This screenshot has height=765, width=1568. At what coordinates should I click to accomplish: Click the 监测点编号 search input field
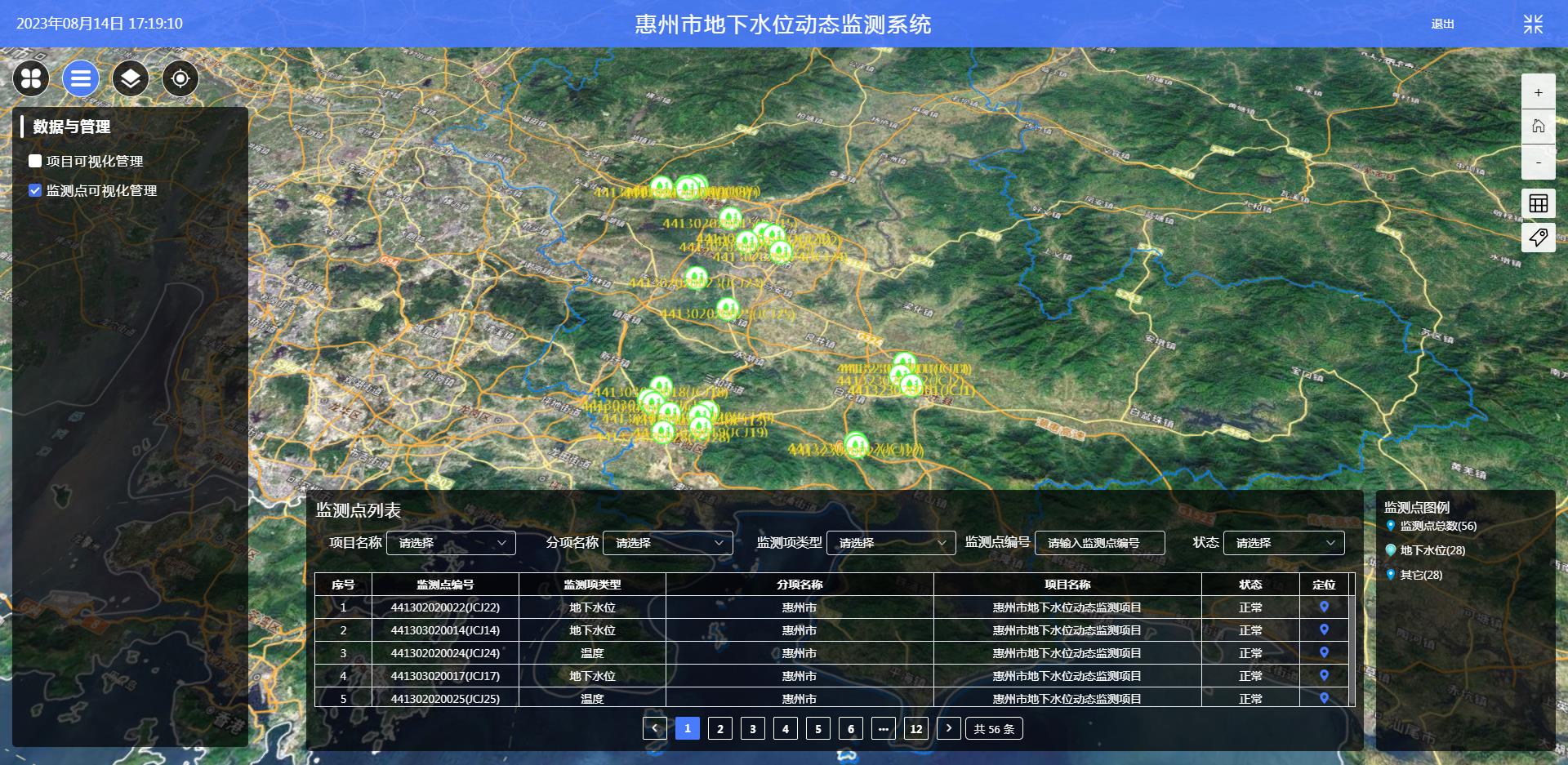(1099, 543)
